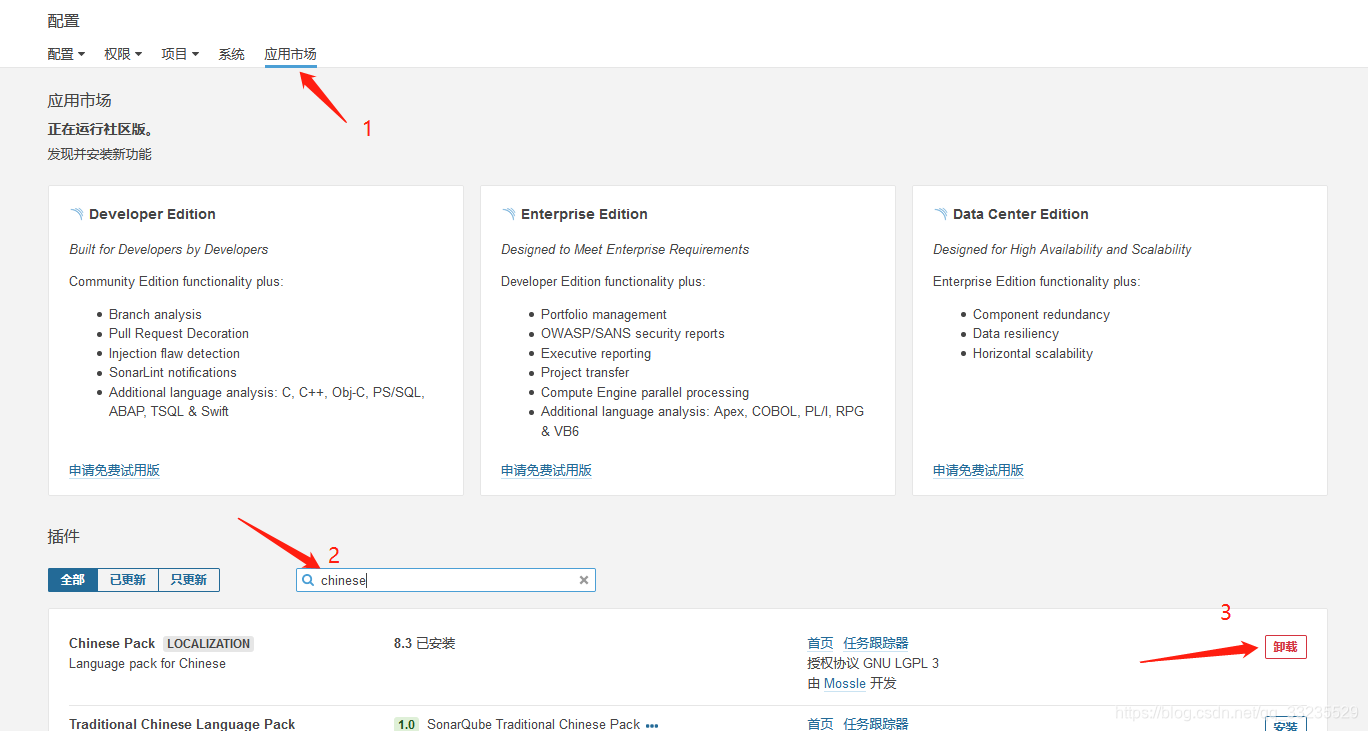The width and height of the screenshot is (1368, 731).
Task: Uninstall the Chinese Pack plugin
Action: 1286,647
